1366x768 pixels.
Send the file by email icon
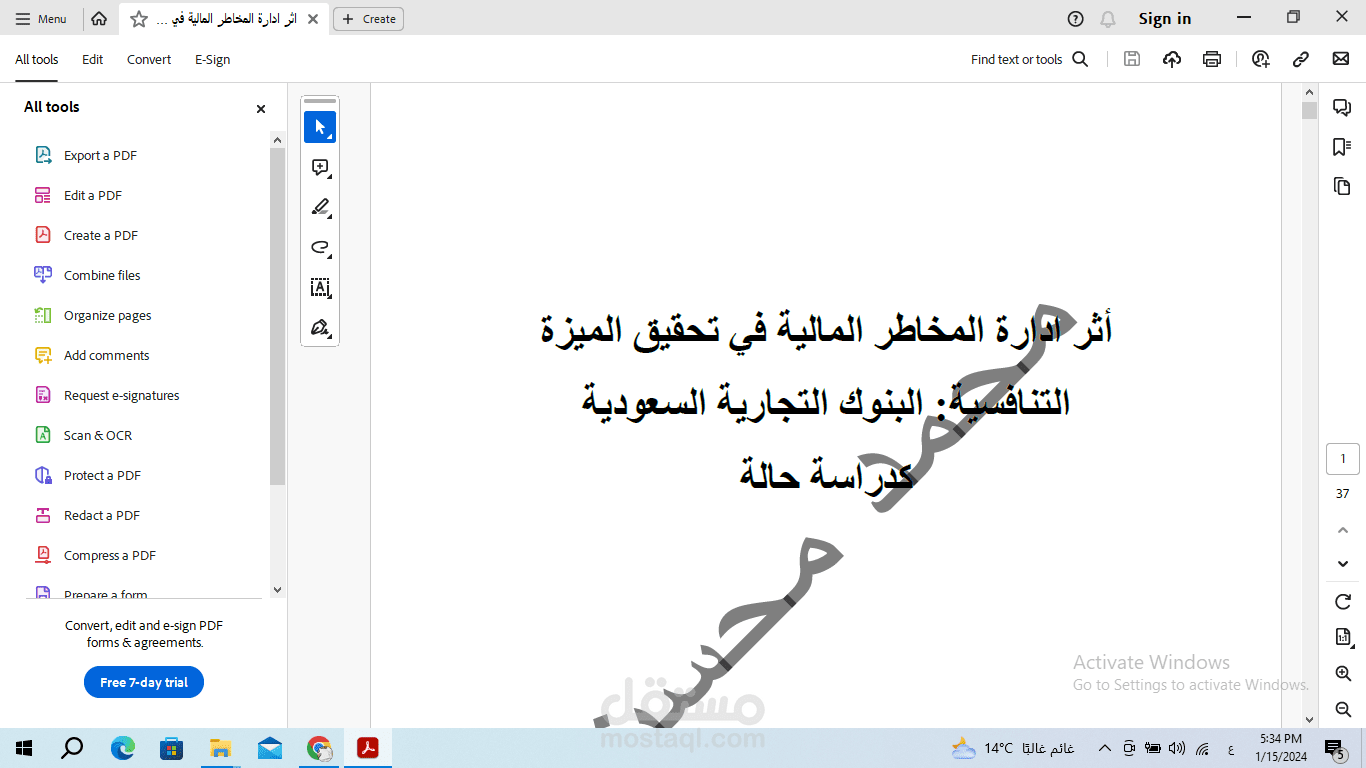click(x=1341, y=59)
